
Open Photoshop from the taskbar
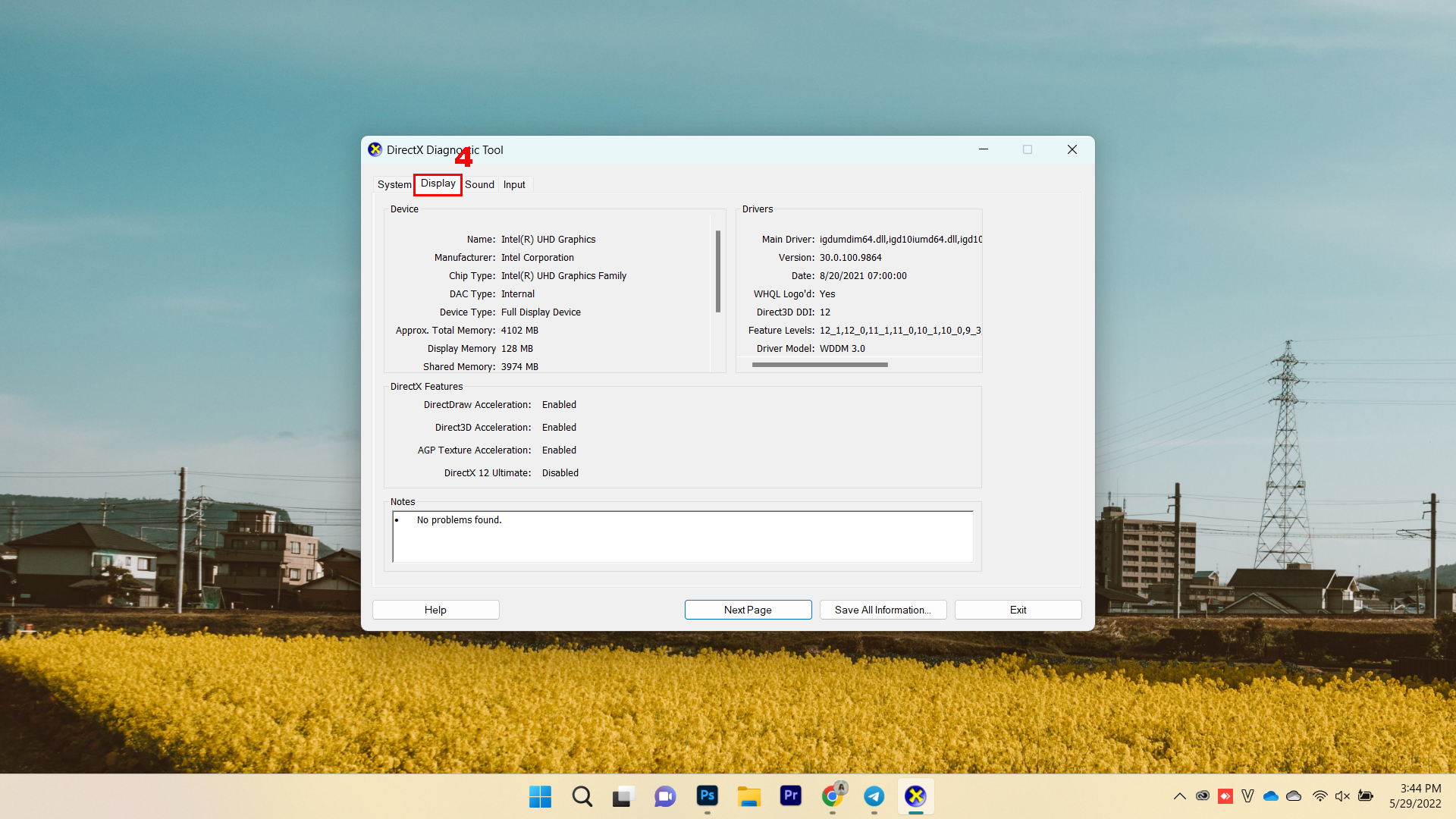pyautogui.click(x=707, y=795)
